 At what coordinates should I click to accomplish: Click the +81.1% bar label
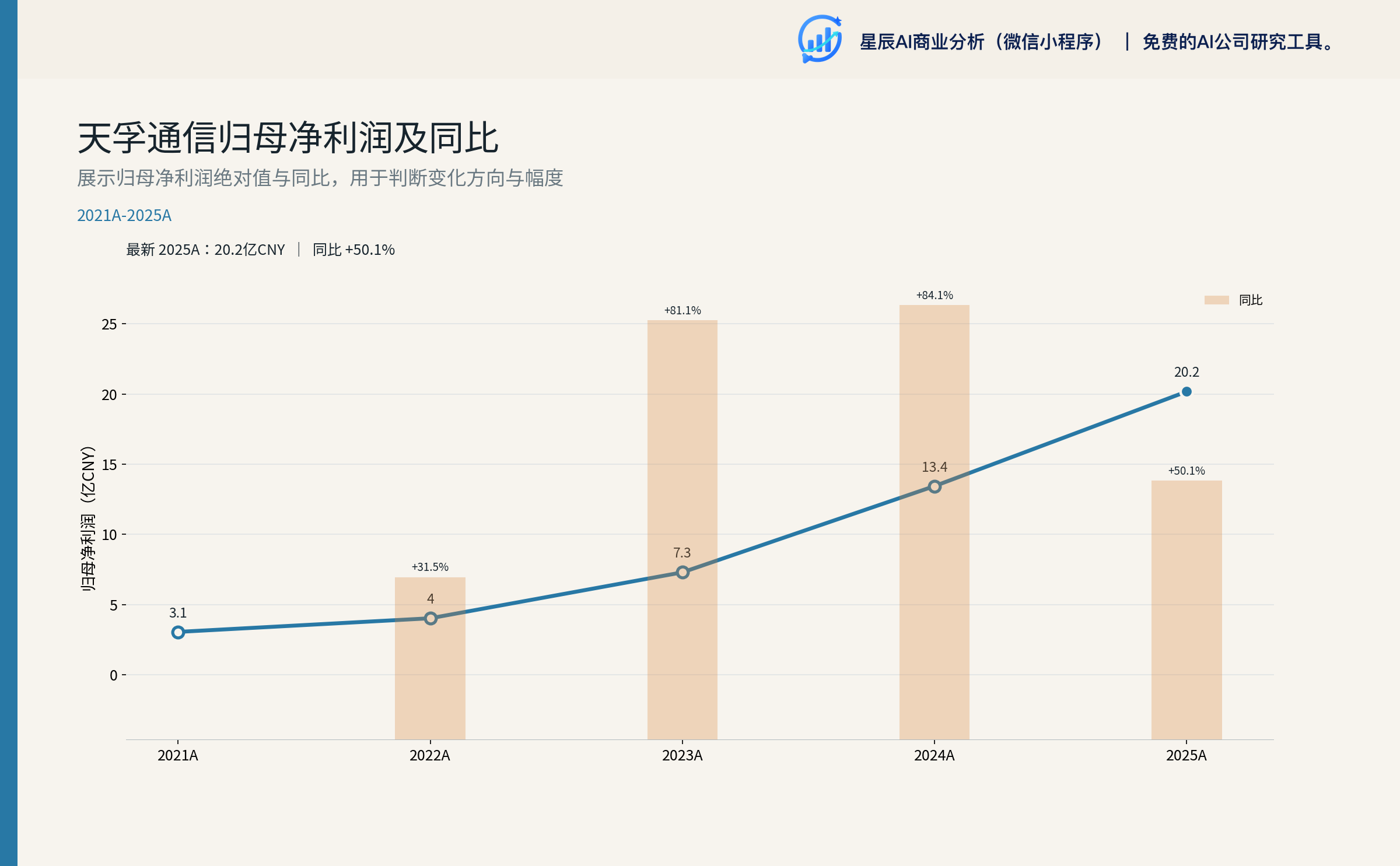tap(682, 310)
